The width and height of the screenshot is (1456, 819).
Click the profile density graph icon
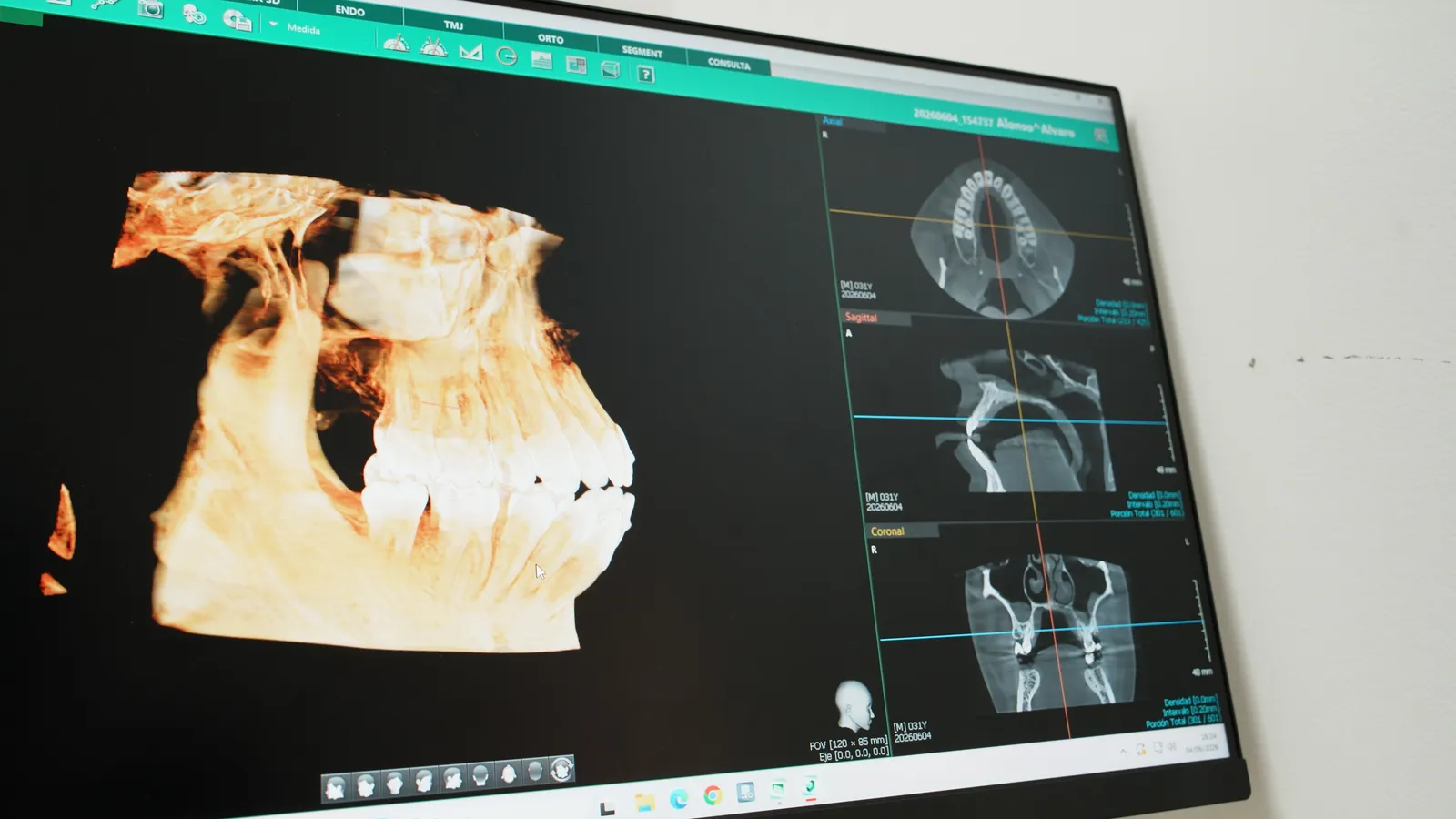[x=541, y=61]
